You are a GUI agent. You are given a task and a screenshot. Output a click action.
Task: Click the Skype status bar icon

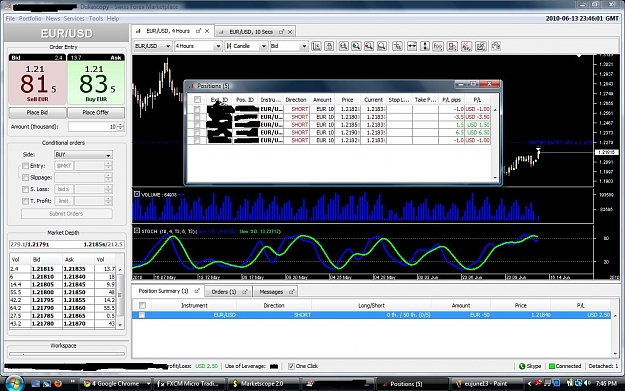pos(522,366)
